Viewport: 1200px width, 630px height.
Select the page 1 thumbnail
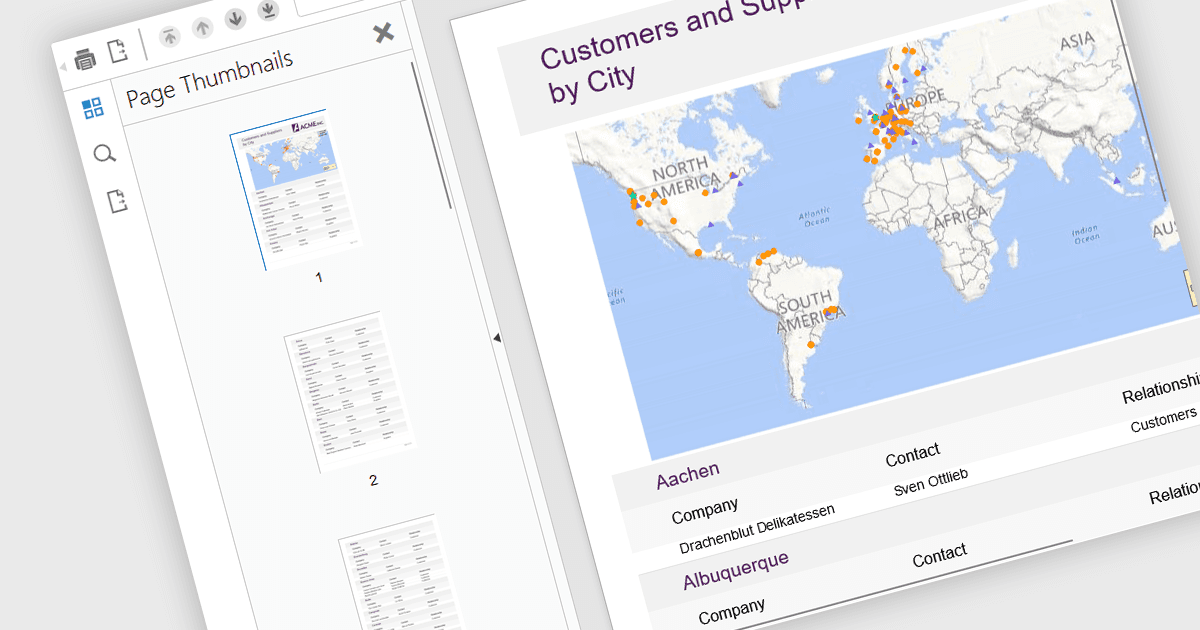click(x=295, y=188)
